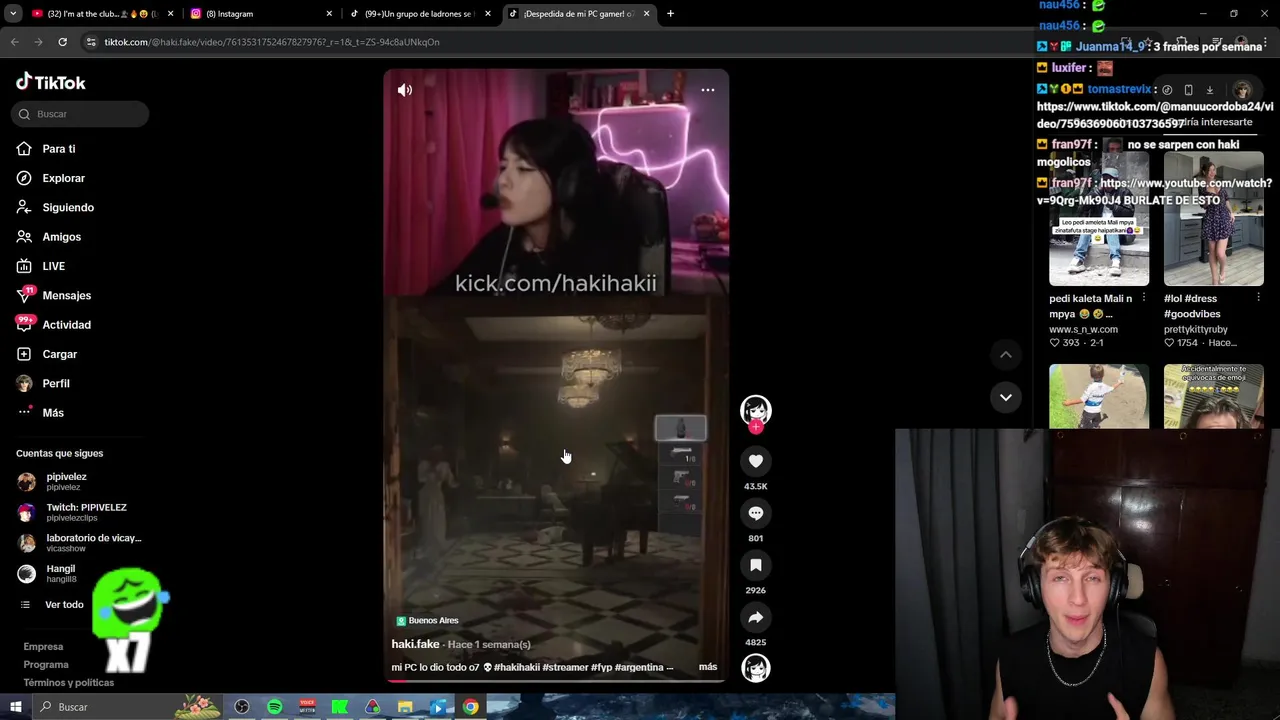Screen dimensions: 1280x720
Task: View site information icon in address bar
Action: click(x=91, y=42)
